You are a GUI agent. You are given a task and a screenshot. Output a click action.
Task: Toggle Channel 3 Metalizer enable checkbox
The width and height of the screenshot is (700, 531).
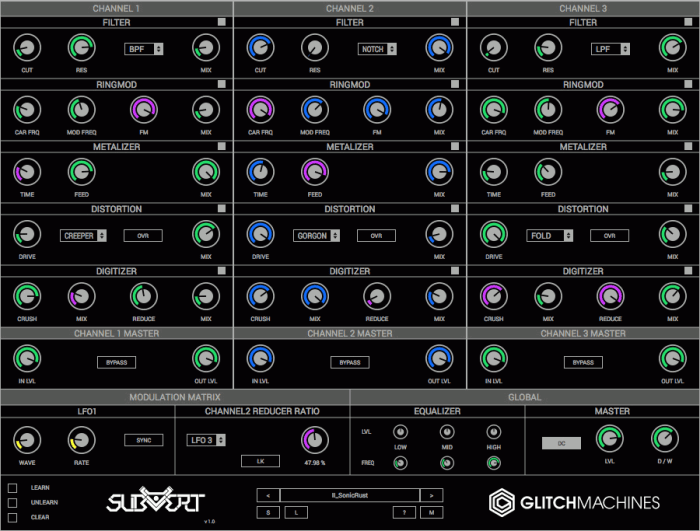[x=688, y=146]
